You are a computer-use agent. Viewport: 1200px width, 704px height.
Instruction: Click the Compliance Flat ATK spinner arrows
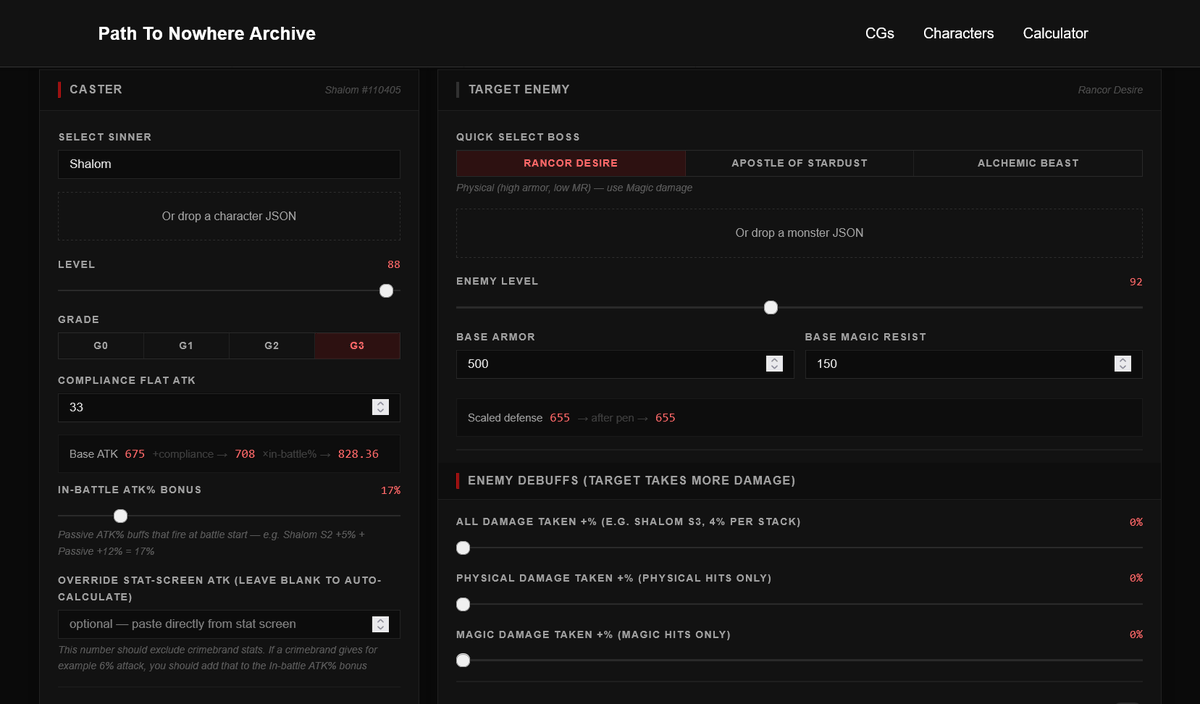click(x=380, y=408)
